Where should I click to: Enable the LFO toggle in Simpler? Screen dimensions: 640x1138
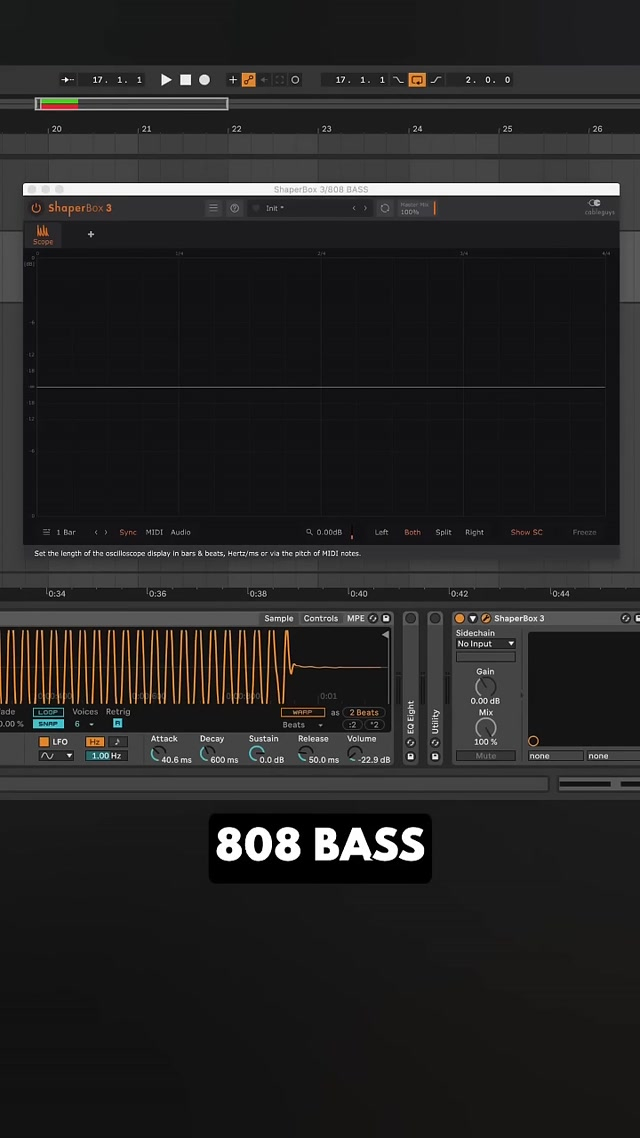point(44,742)
